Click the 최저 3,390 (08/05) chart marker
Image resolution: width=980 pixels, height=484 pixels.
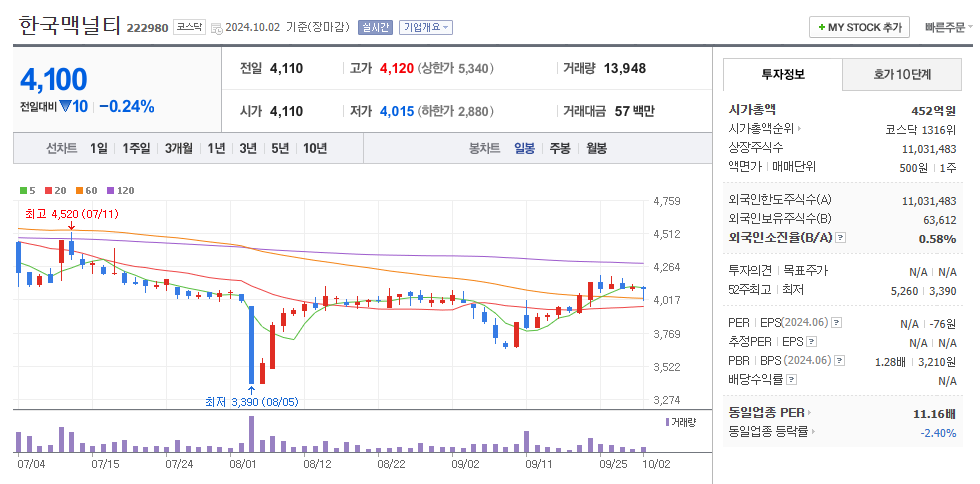tap(252, 401)
